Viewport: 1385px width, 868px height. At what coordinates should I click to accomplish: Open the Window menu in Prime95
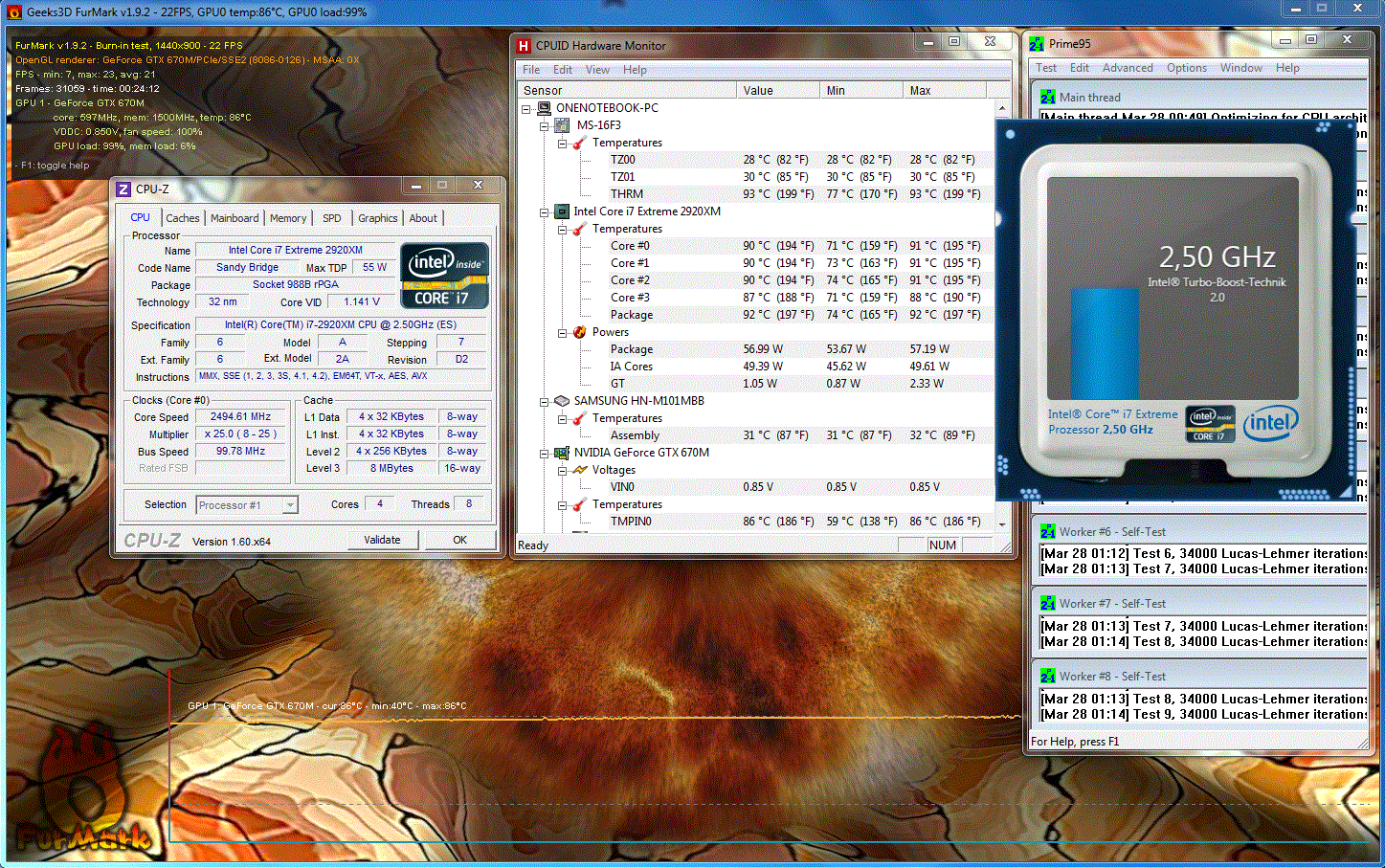pyautogui.click(x=1241, y=68)
